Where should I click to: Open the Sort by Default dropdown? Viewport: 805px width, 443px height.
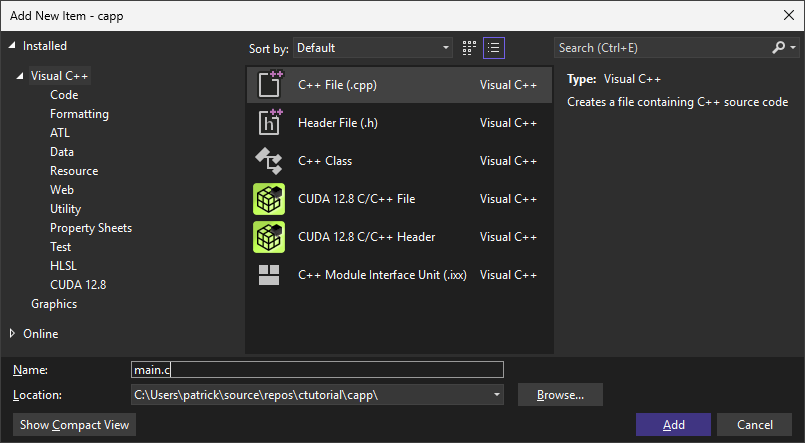pos(373,48)
